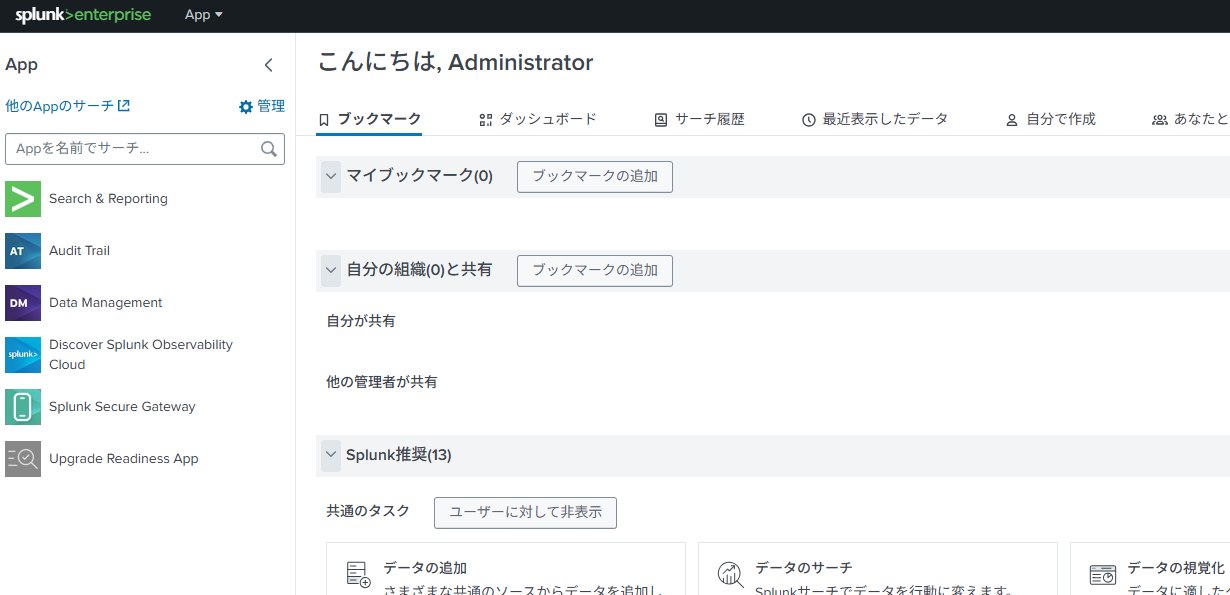
Task: Switch to the ダッシュボード tab
Action: (x=538, y=119)
